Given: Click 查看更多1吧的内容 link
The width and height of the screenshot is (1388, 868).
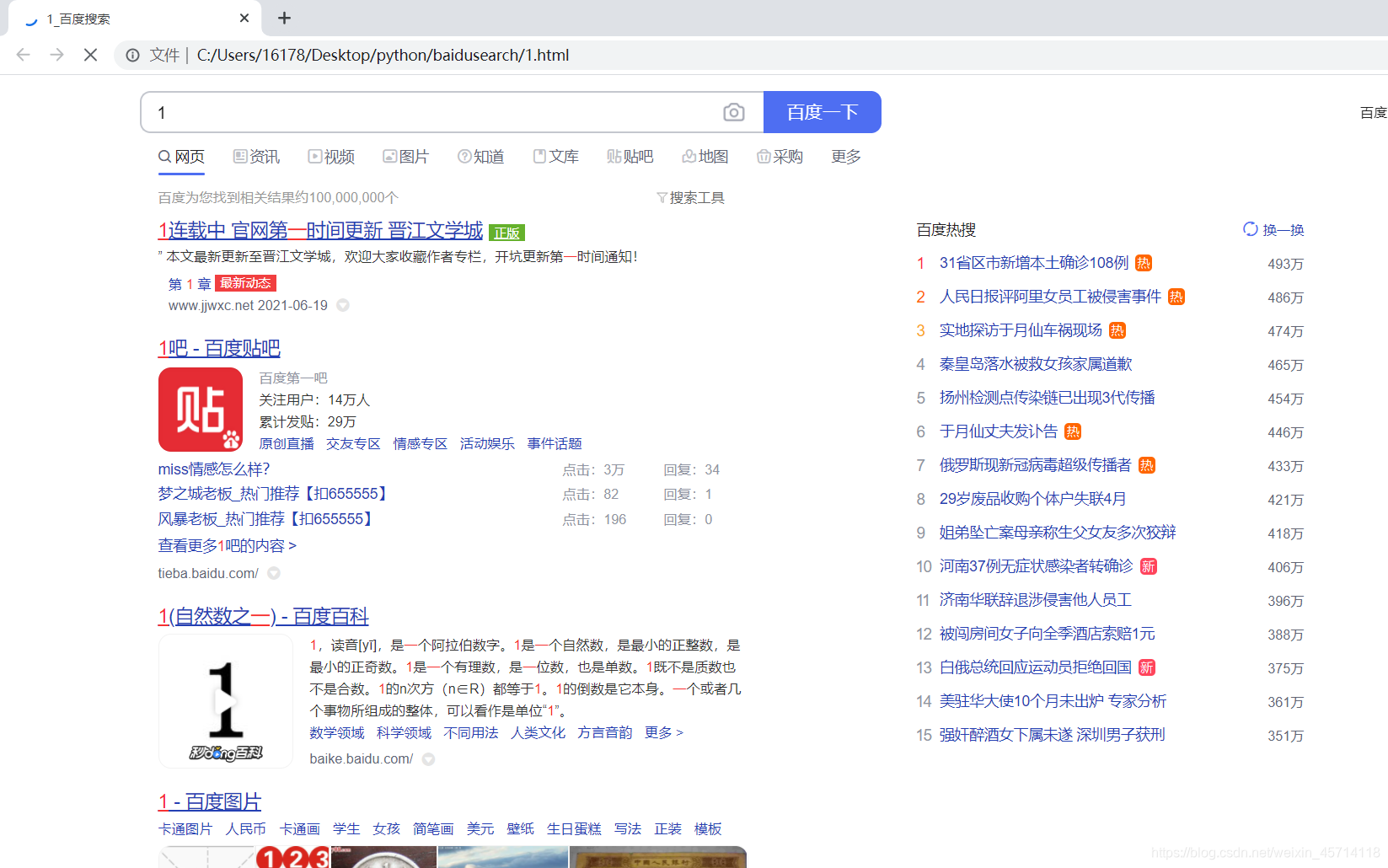Looking at the screenshot, I should click(227, 545).
